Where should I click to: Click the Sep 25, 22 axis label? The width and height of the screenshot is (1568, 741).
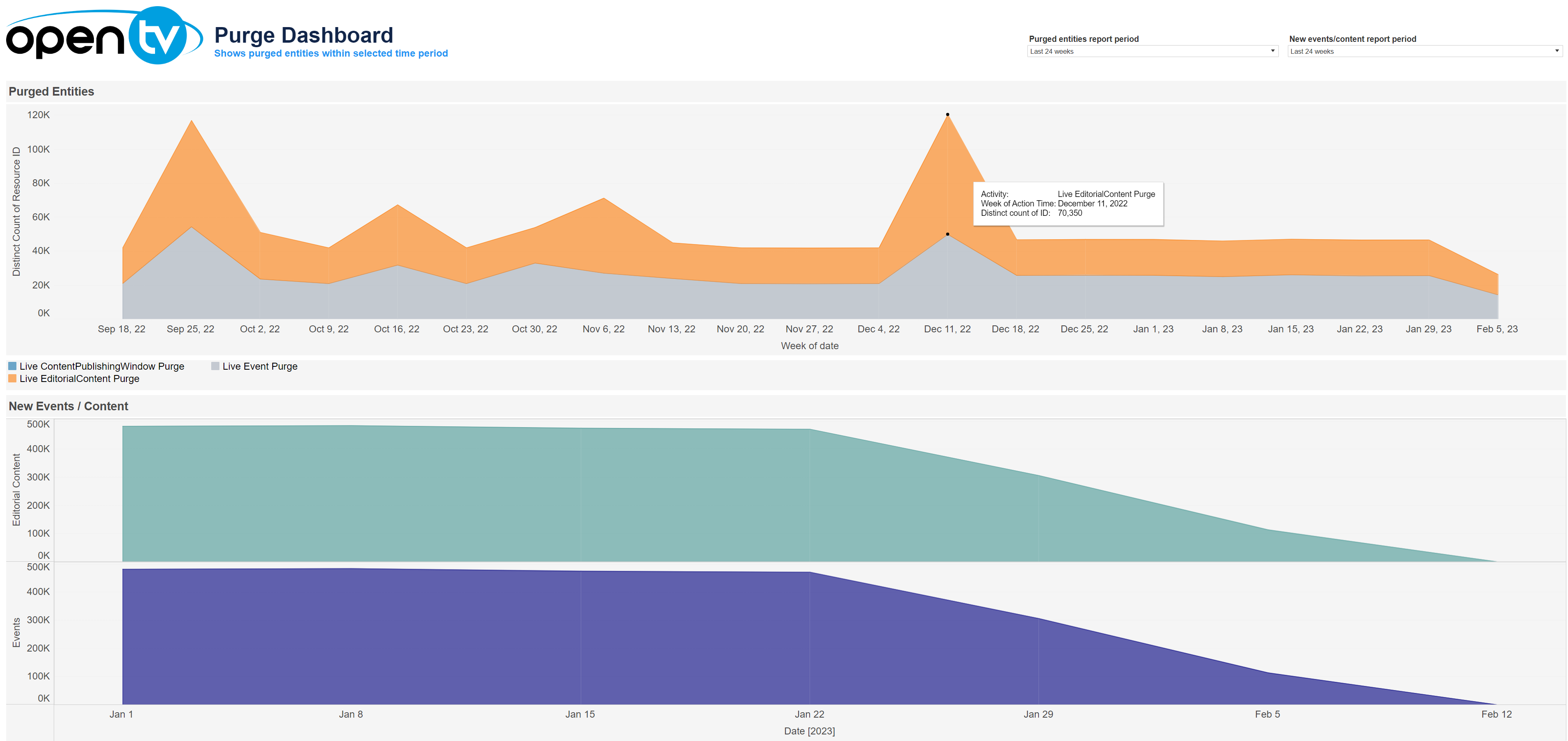coord(191,329)
